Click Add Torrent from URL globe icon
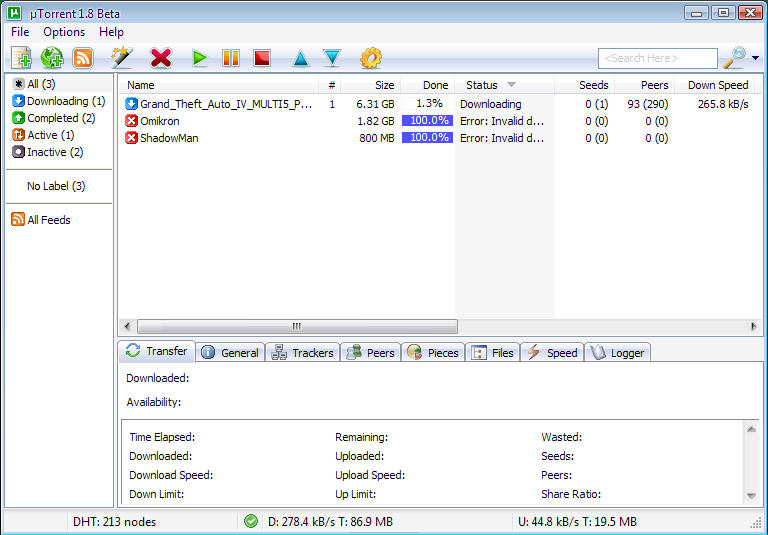The image size is (768, 535). click(x=52, y=58)
